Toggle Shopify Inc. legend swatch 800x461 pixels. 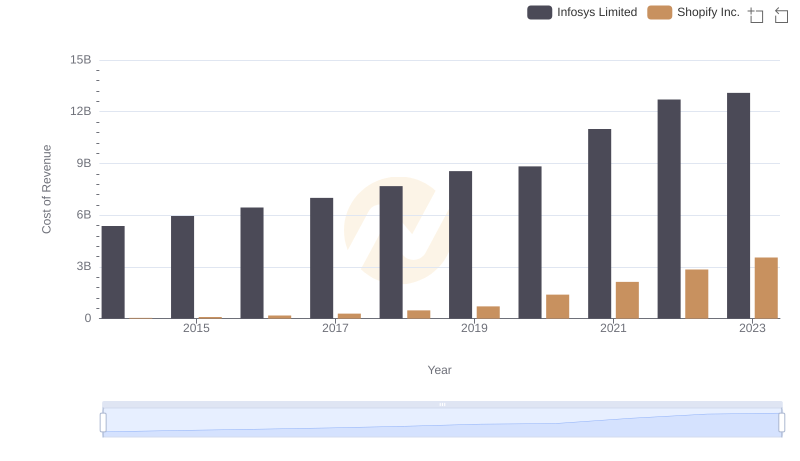tap(659, 12)
